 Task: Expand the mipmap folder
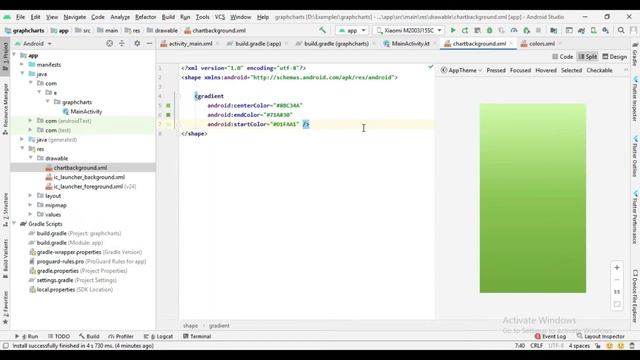[30, 205]
